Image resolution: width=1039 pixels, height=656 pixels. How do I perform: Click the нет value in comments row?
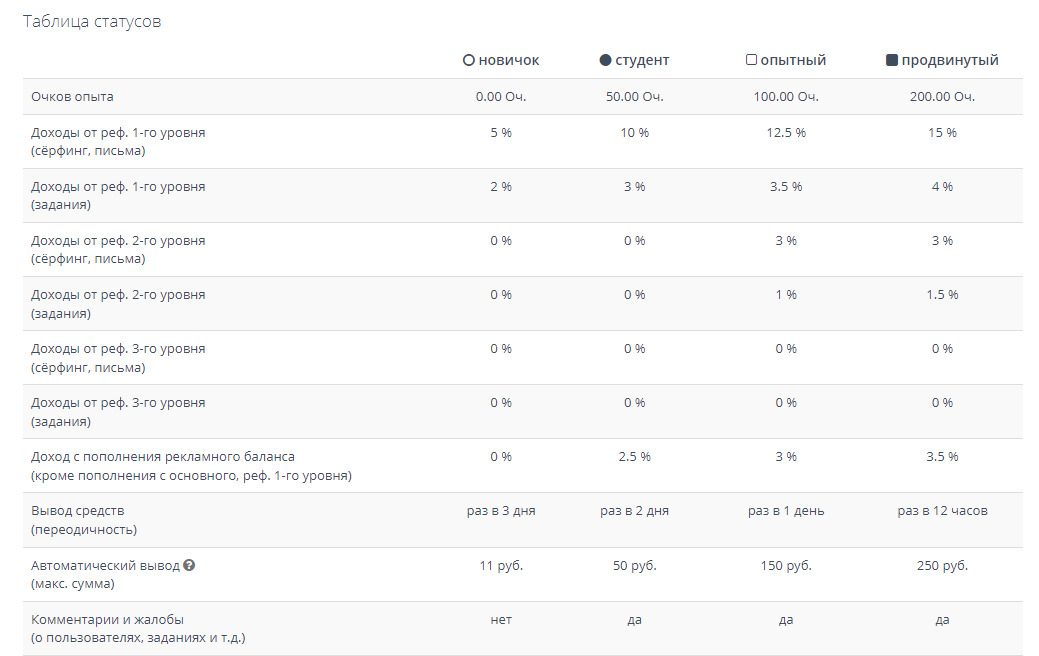click(x=501, y=620)
